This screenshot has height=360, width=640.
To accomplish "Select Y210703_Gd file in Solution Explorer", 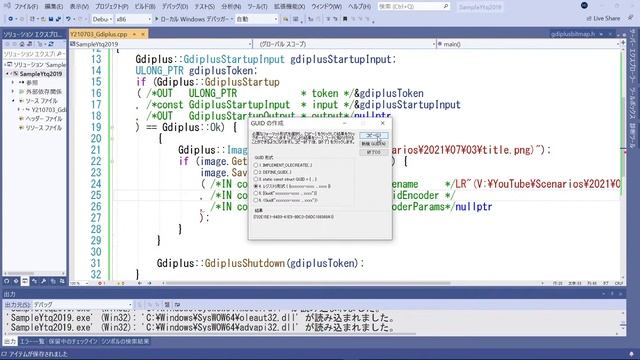I will (x=48, y=110).
